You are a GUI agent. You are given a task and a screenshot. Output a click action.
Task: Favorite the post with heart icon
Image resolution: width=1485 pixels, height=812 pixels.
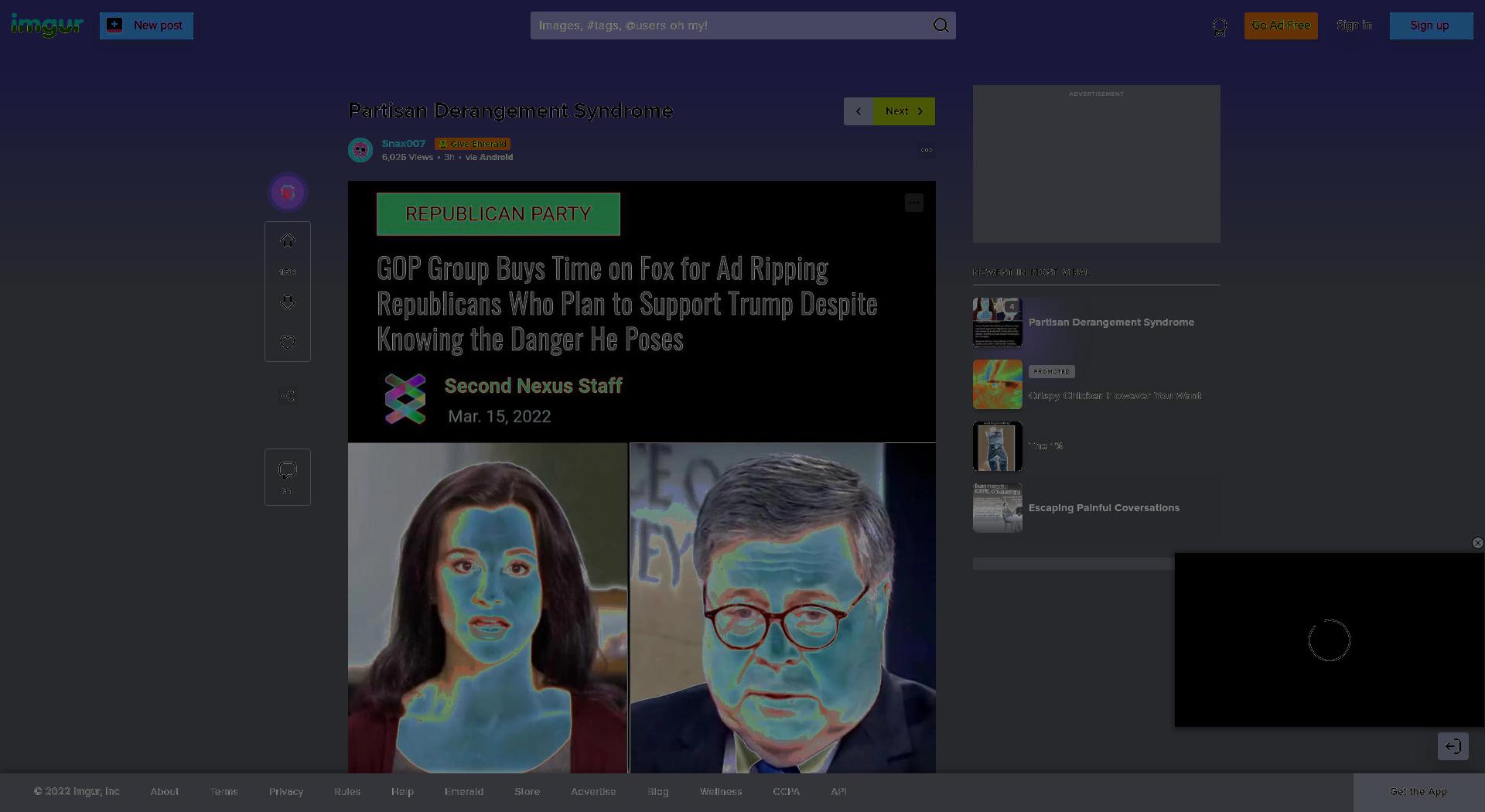point(288,343)
